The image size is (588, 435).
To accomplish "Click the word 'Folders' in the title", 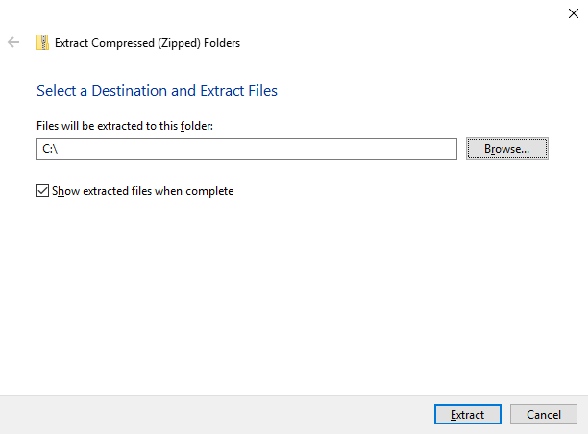I will tap(222, 43).
